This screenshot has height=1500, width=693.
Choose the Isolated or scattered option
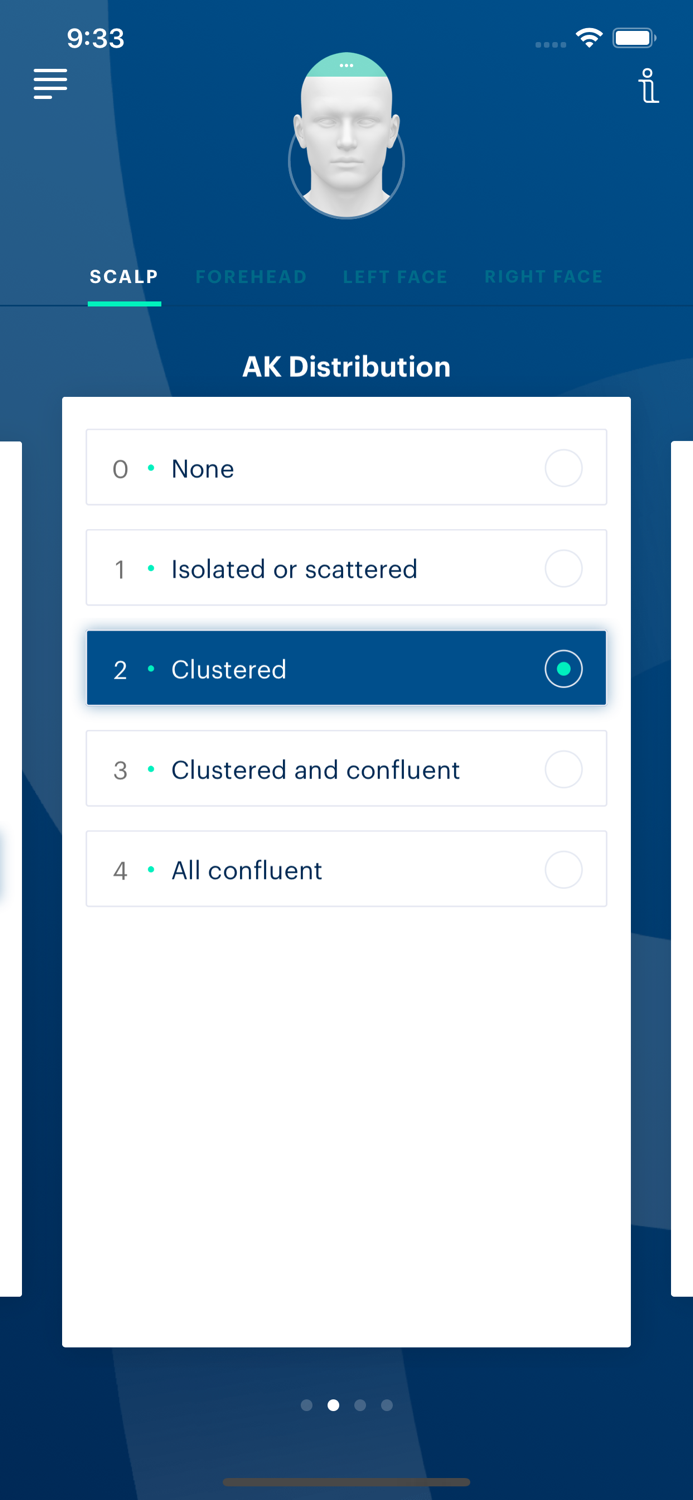click(563, 568)
